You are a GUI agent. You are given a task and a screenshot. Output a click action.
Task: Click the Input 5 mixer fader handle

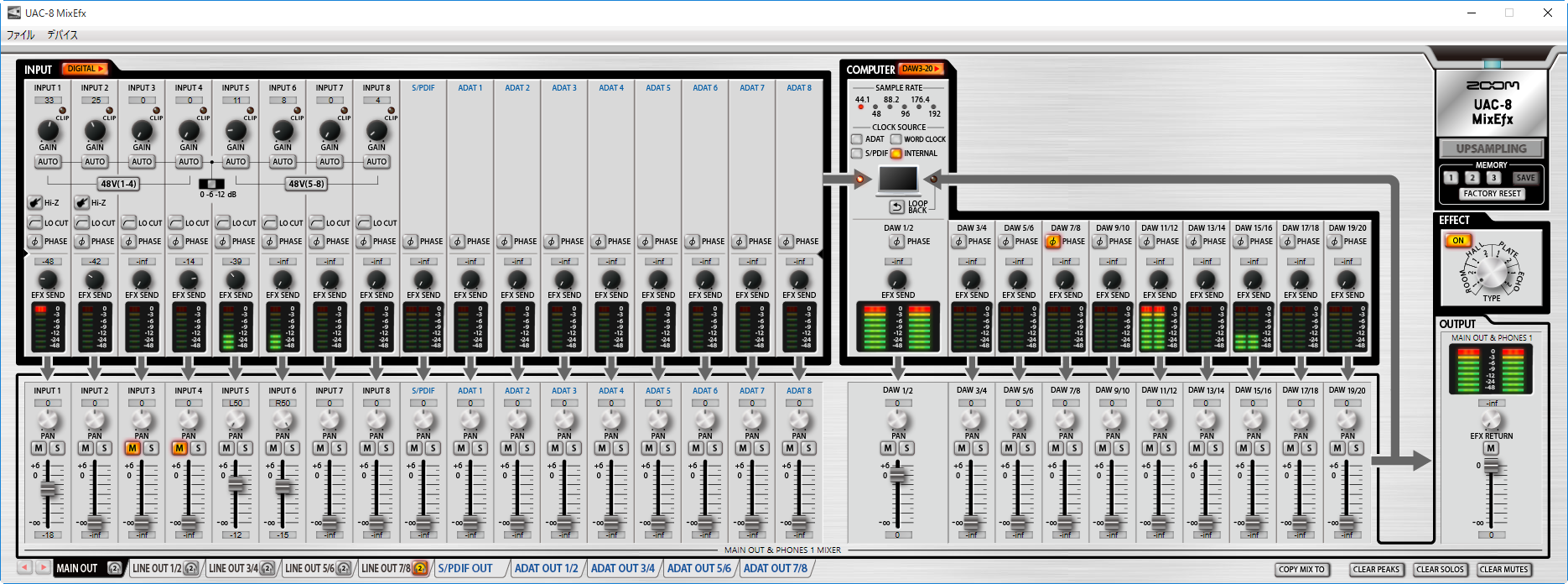[236, 484]
